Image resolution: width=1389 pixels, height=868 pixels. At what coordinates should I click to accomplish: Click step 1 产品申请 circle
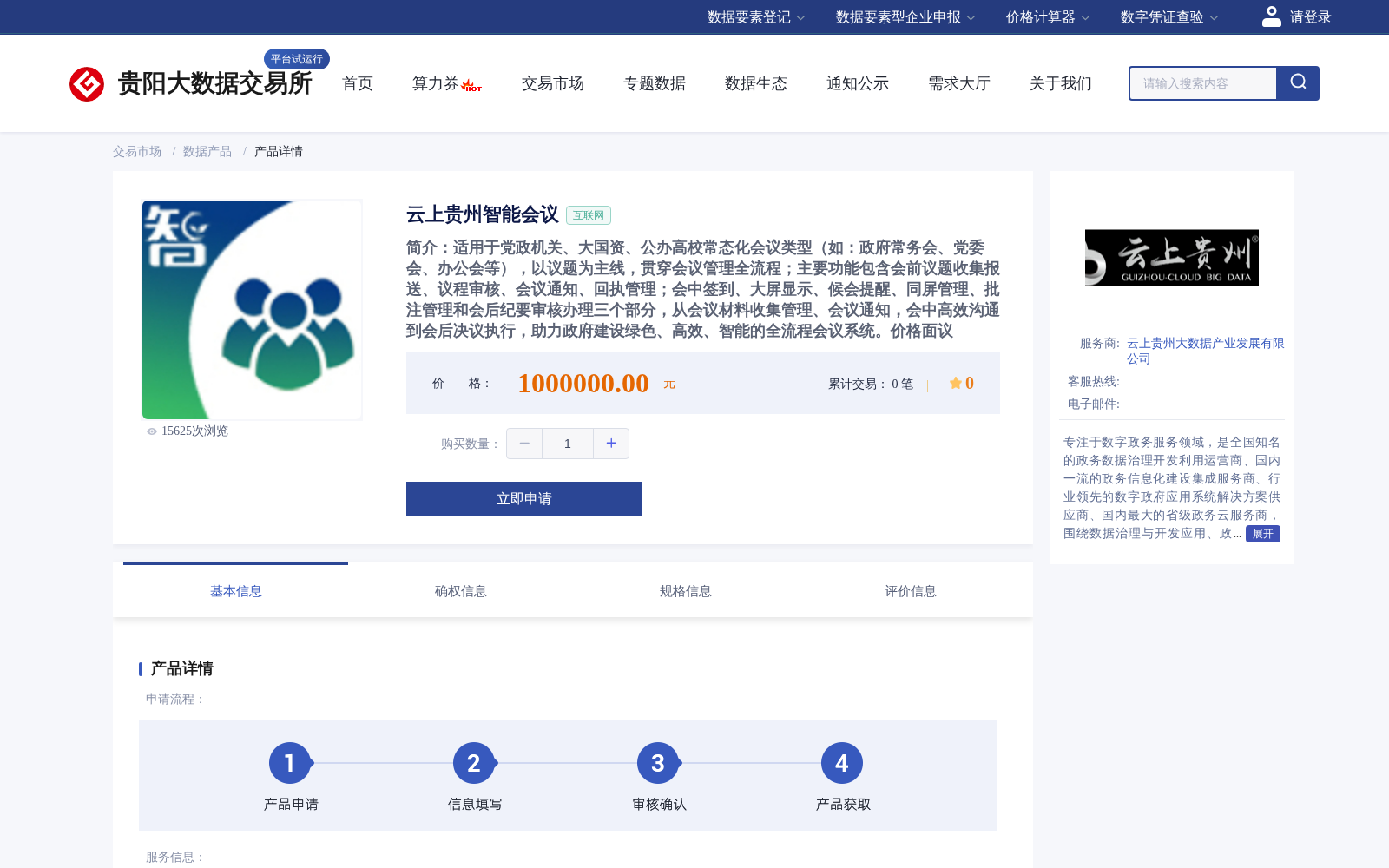[x=290, y=763]
